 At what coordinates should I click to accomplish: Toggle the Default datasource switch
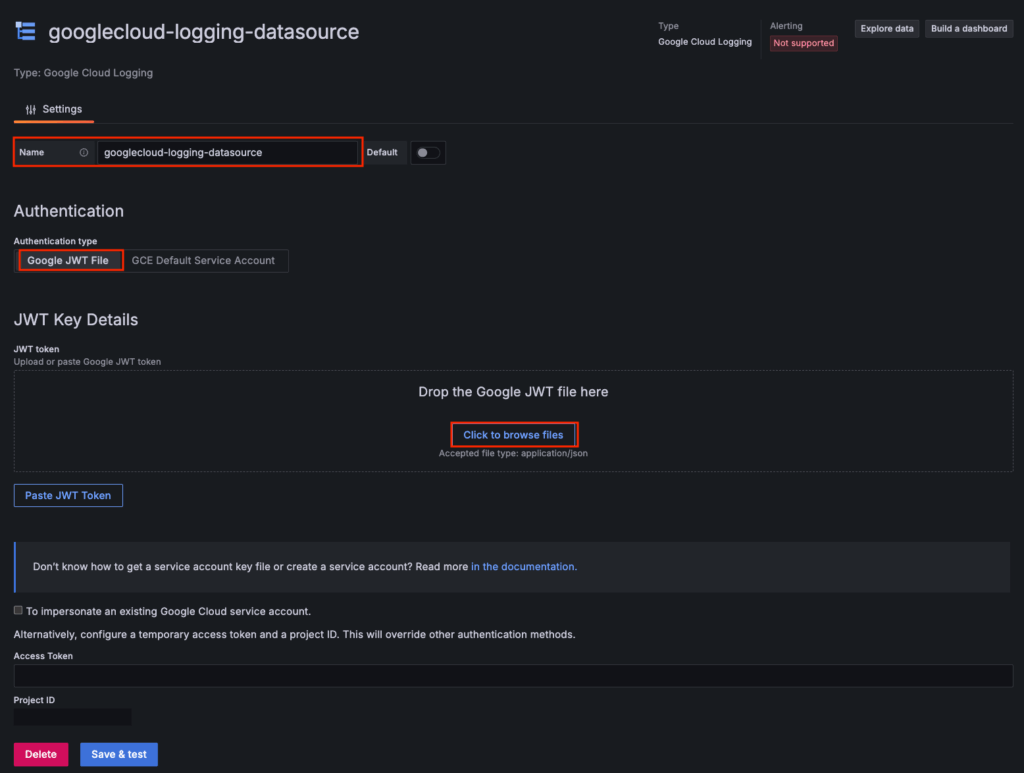click(428, 153)
